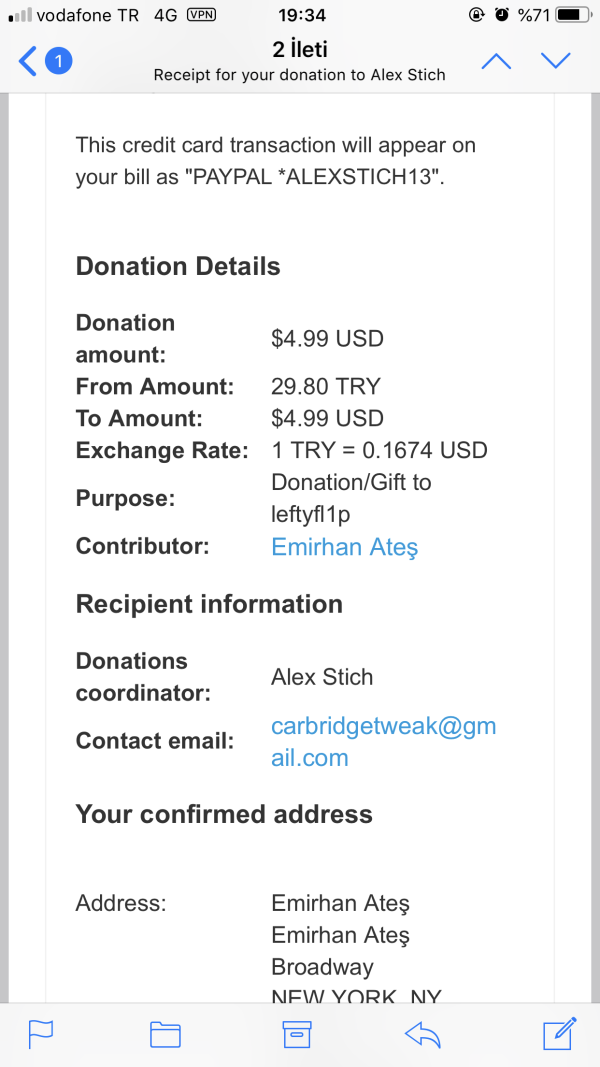600x1067 pixels.
Task: Compose a new email with the pencil icon
Action: [x=559, y=1032]
